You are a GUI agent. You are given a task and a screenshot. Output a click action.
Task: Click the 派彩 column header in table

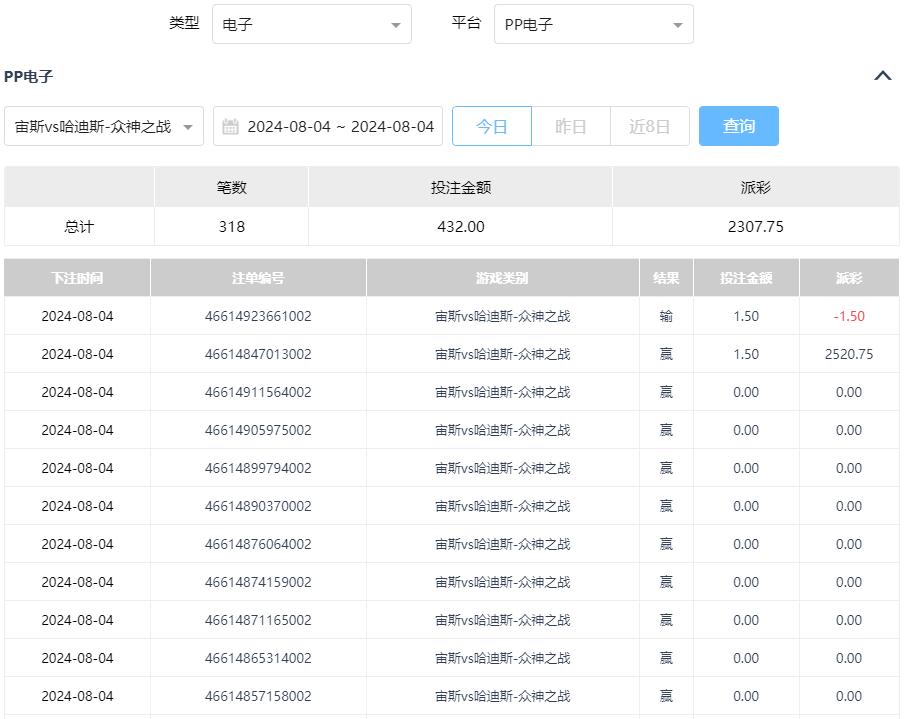coord(849,278)
